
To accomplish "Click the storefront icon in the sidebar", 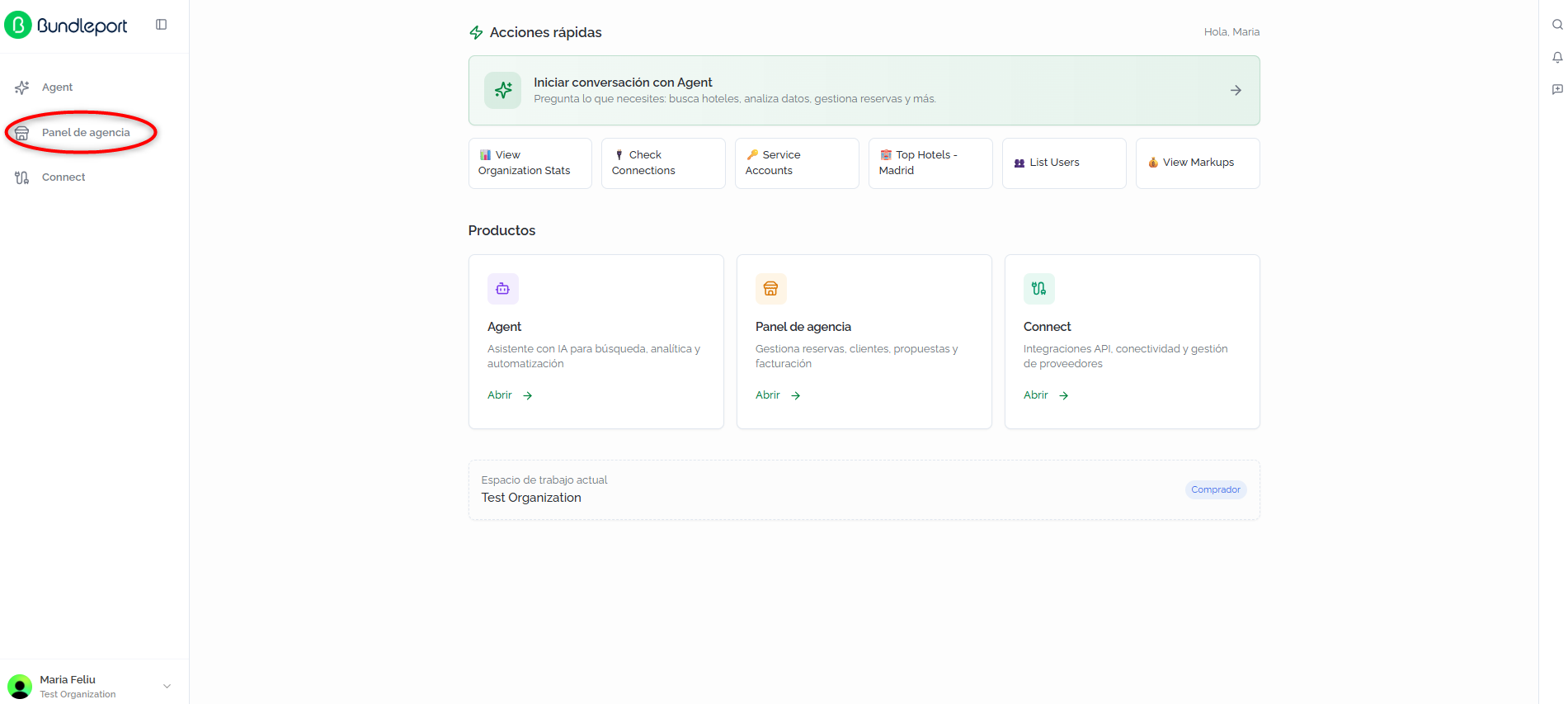I will 22,133.
